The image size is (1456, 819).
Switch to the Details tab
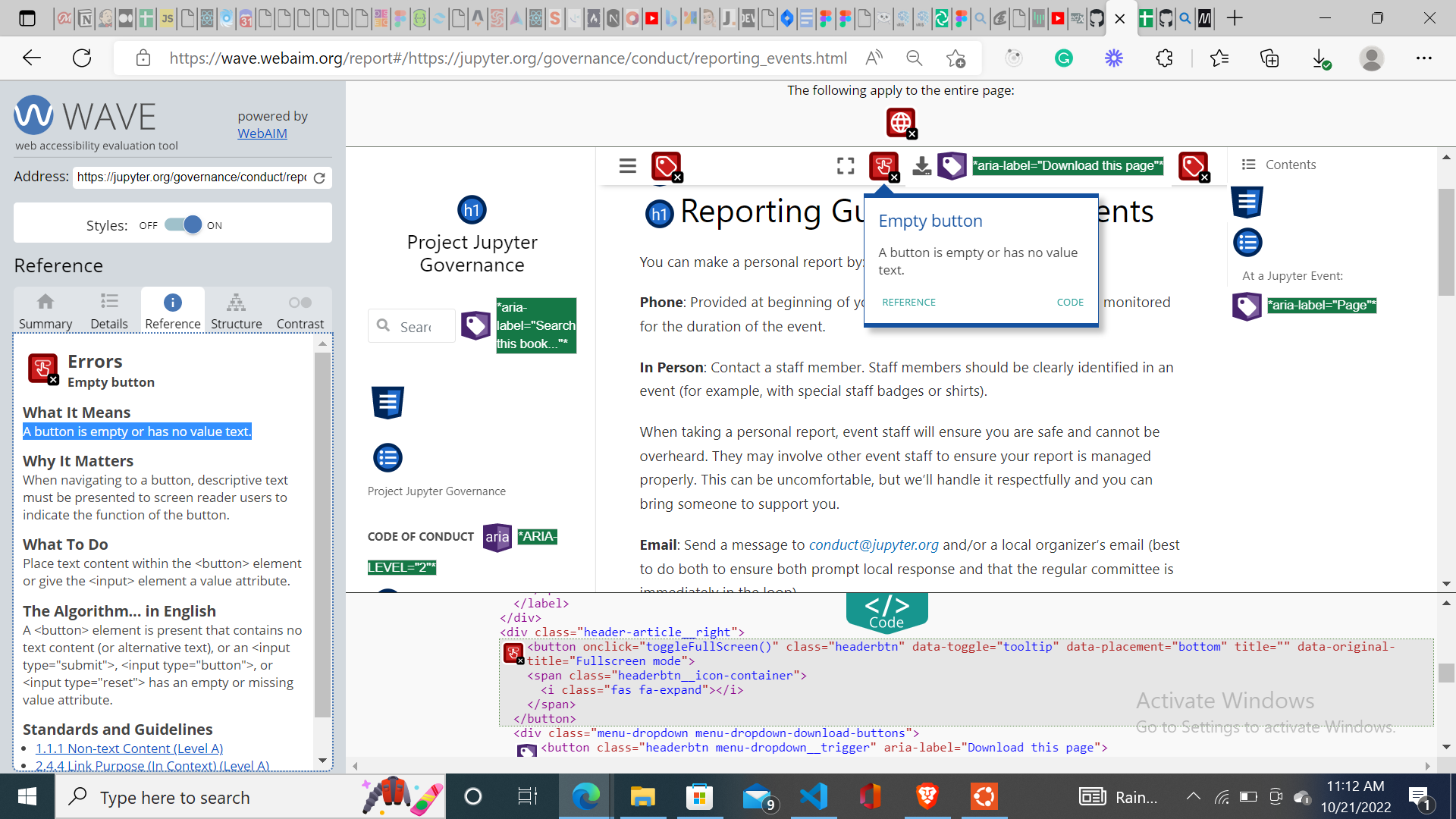[108, 309]
